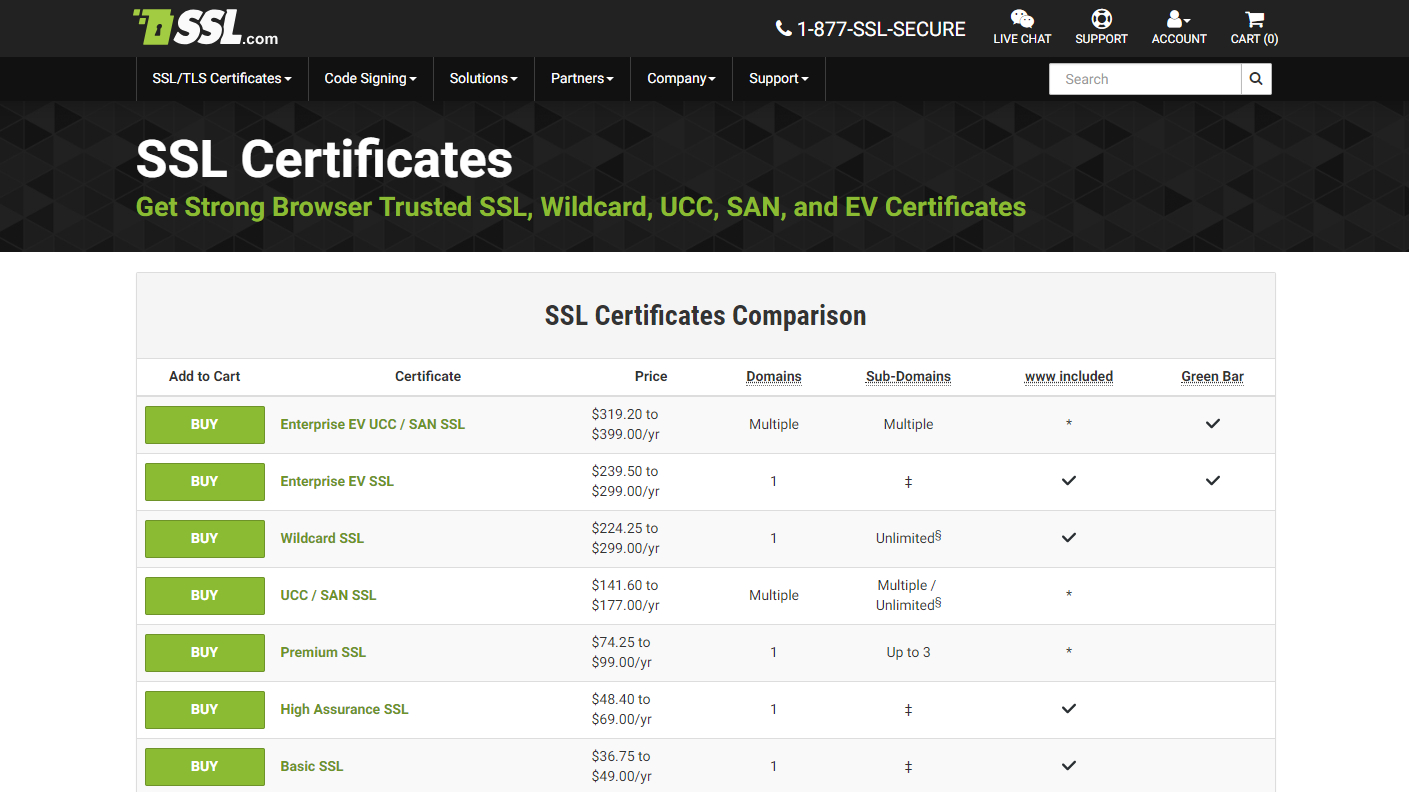
Task: Open the Basic SSL link
Action: click(312, 766)
